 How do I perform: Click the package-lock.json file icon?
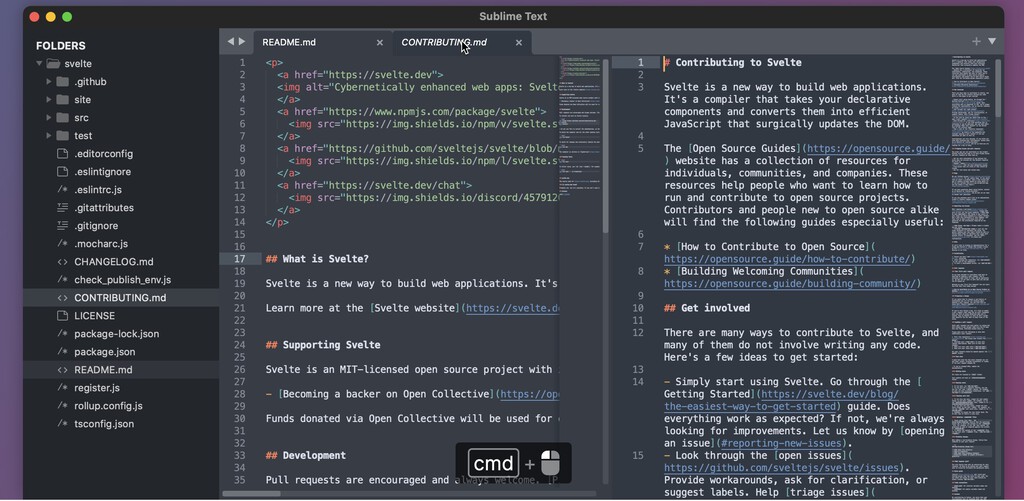(63, 334)
